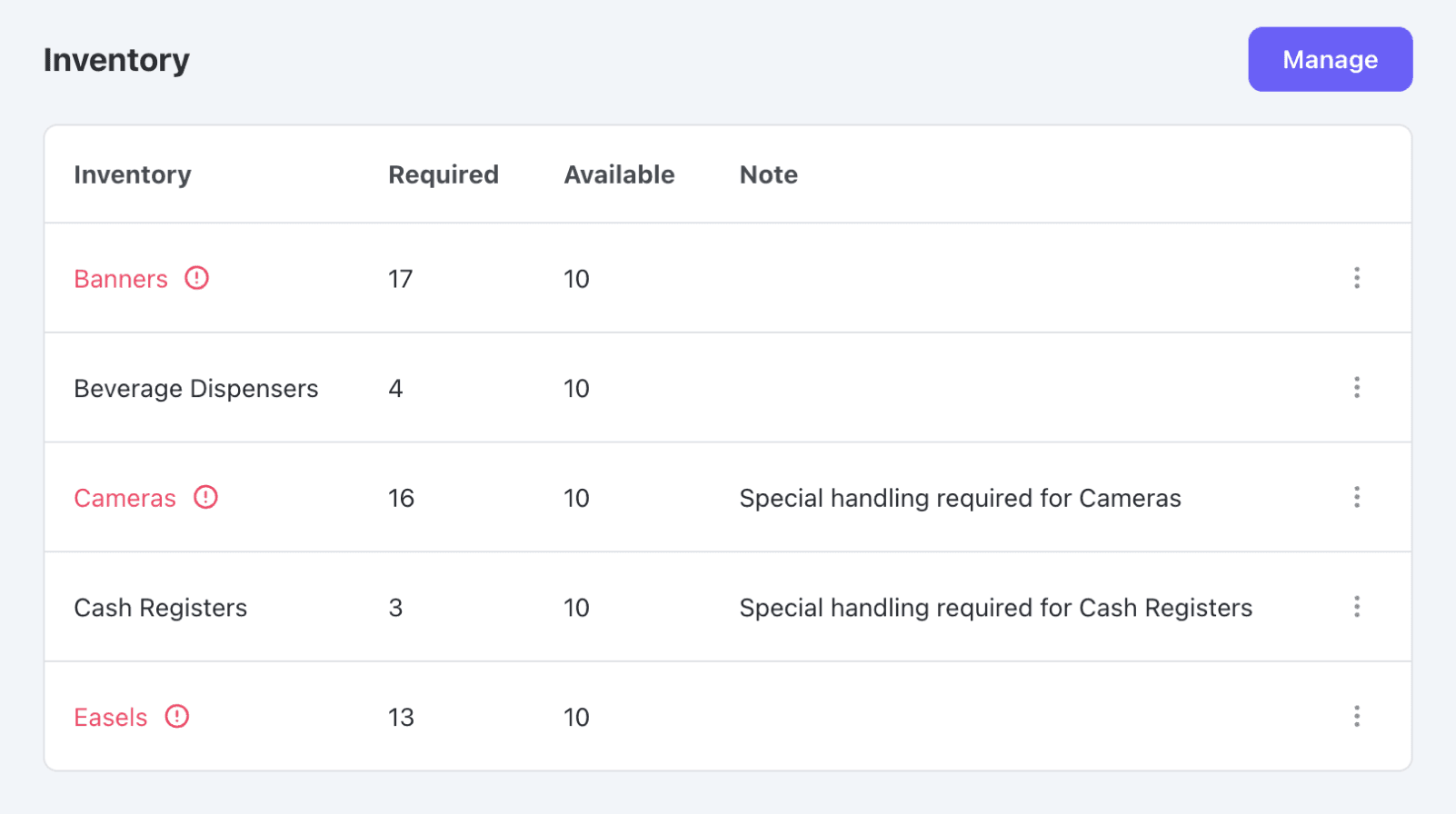The width and height of the screenshot is (1456, 814).
Task: Click the Cash Registers special handling note
Action: 995,608
